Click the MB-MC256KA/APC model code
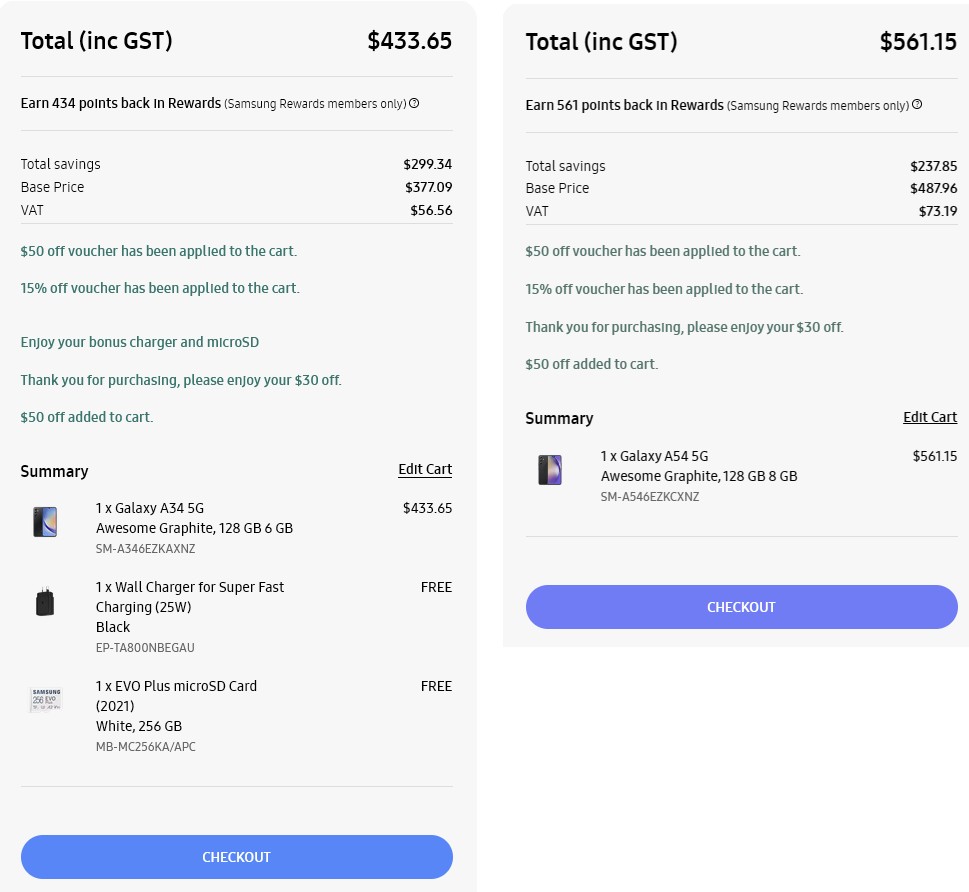 [146, 747]
